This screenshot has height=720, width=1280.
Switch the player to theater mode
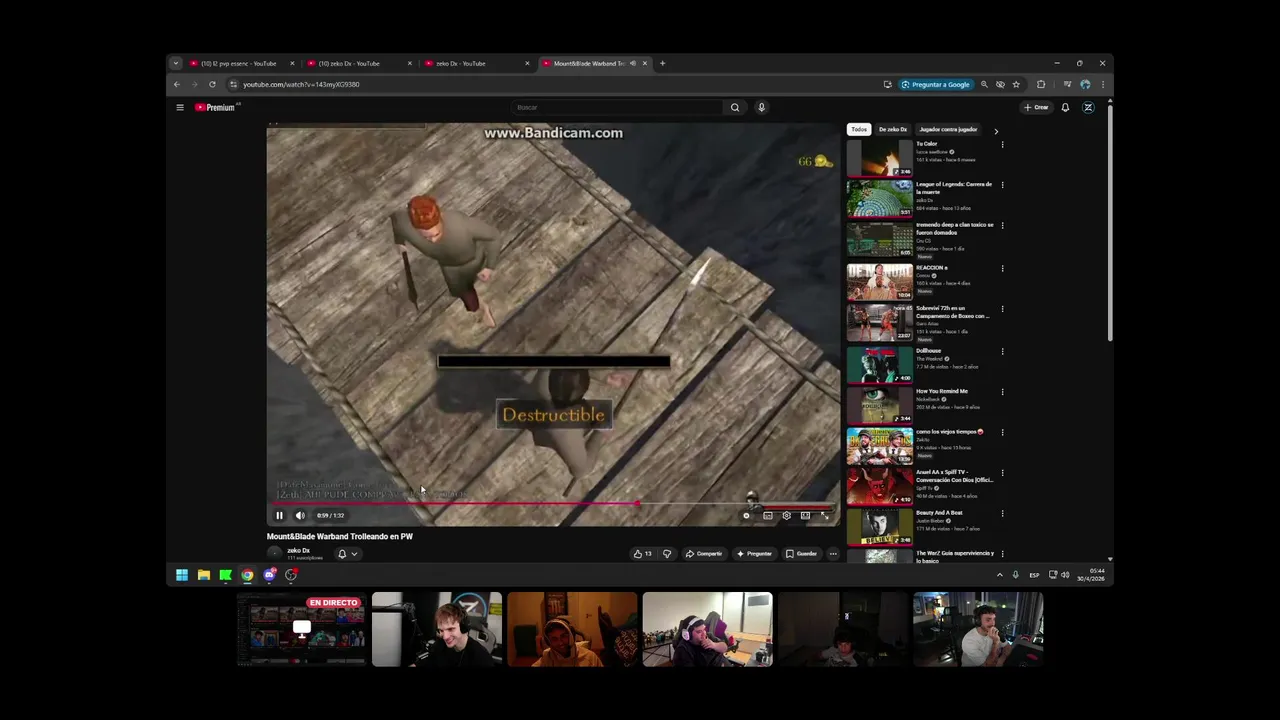[x=805, y=515]
